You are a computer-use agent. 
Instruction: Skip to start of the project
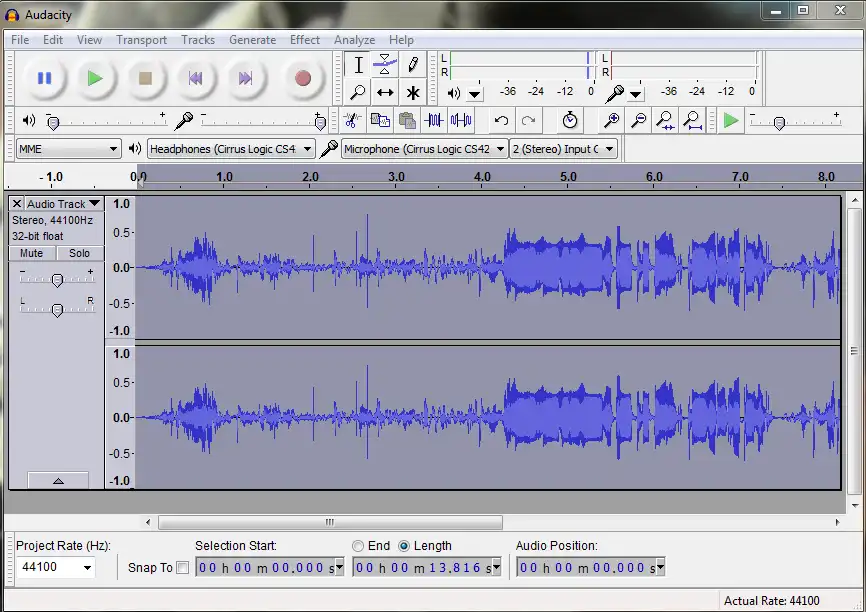coord(196,78)
